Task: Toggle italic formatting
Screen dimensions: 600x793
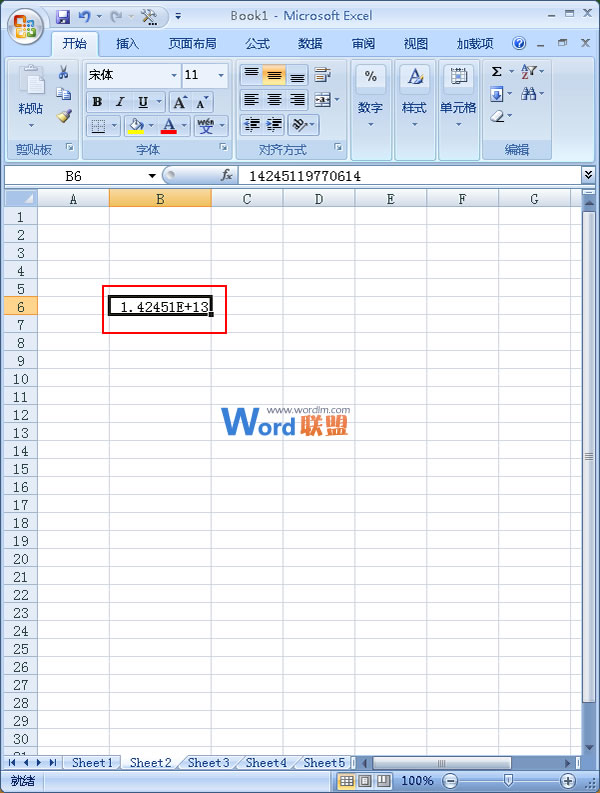Action: [x=120, y=102]
